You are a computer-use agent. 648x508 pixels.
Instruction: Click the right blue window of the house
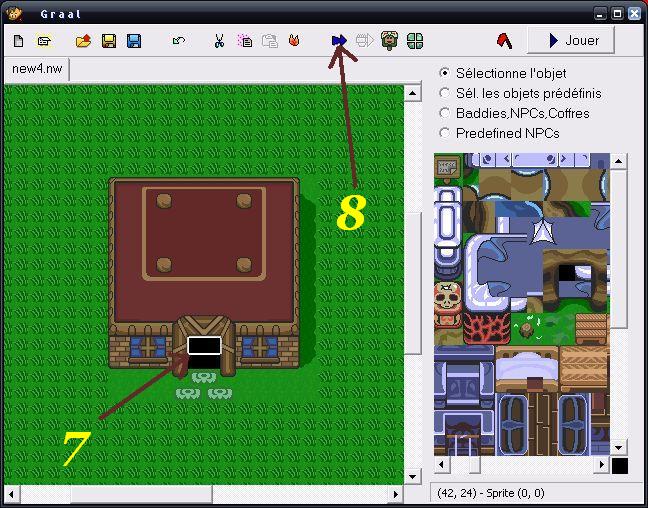[x=260, y=347]
